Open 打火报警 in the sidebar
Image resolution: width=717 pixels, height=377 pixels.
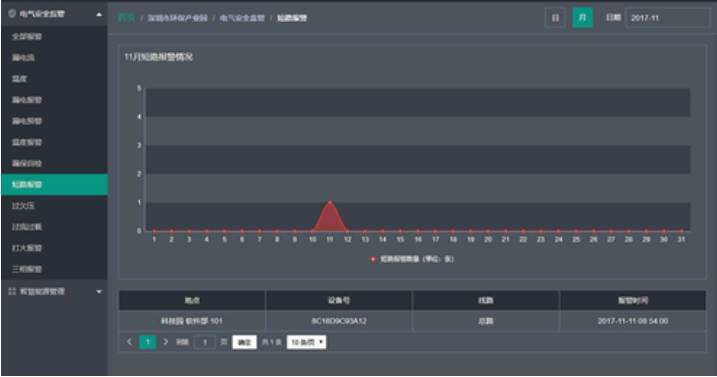point(27,248)
